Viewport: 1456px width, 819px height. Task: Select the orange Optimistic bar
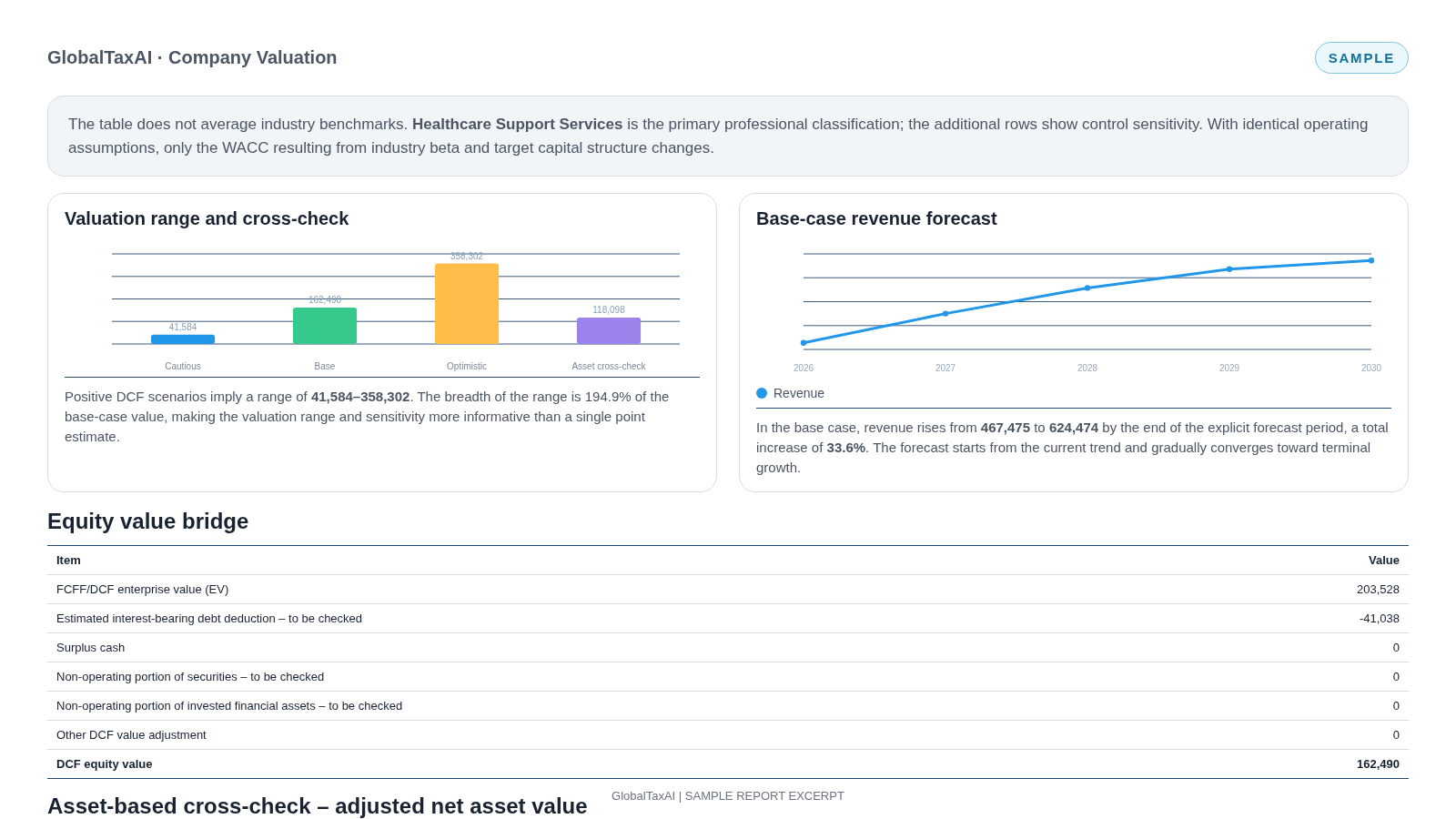[467, 304]
